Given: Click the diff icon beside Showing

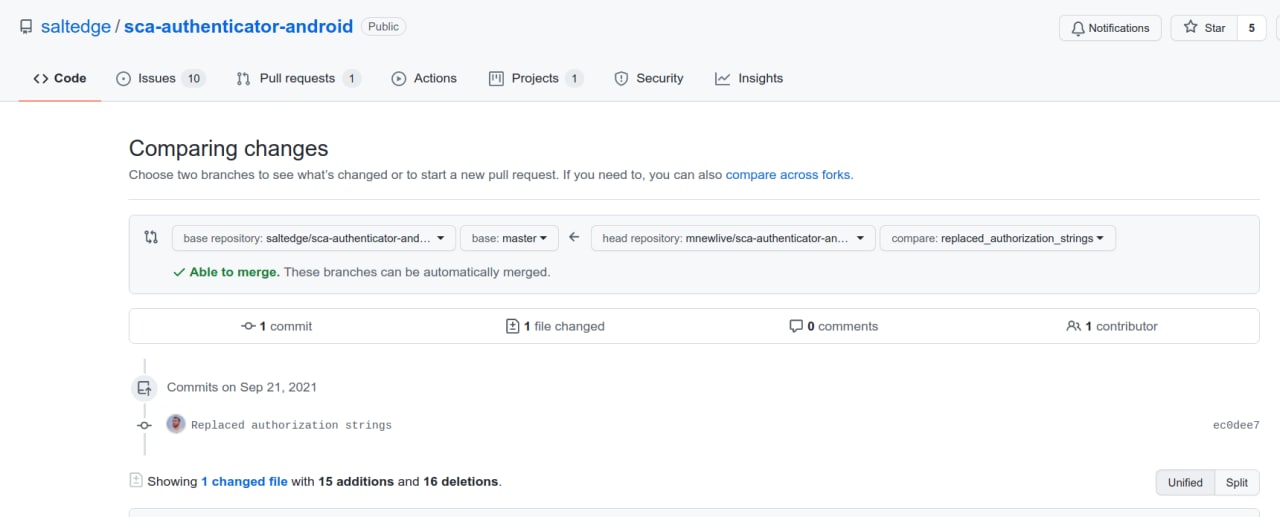Looking at the screenshot, I should 136,480.
